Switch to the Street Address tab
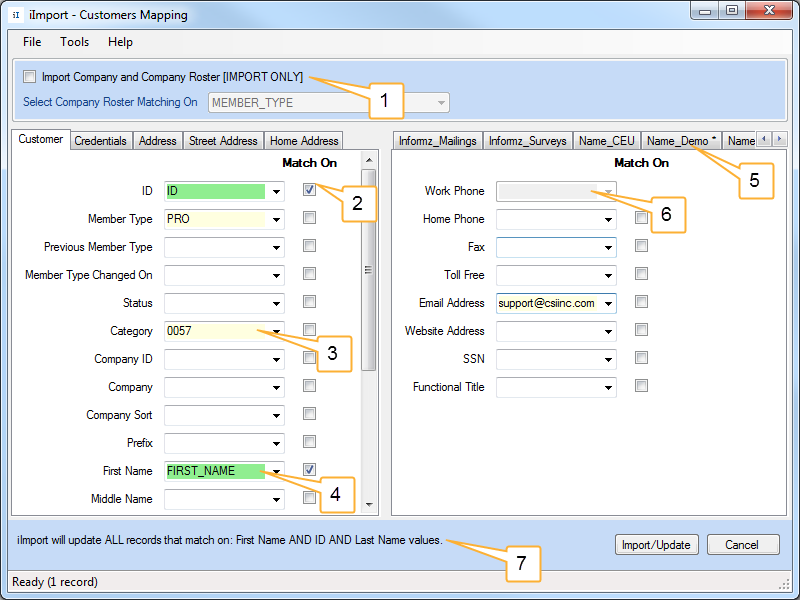This screenshot has height=600, width=800. pos(224,141)
